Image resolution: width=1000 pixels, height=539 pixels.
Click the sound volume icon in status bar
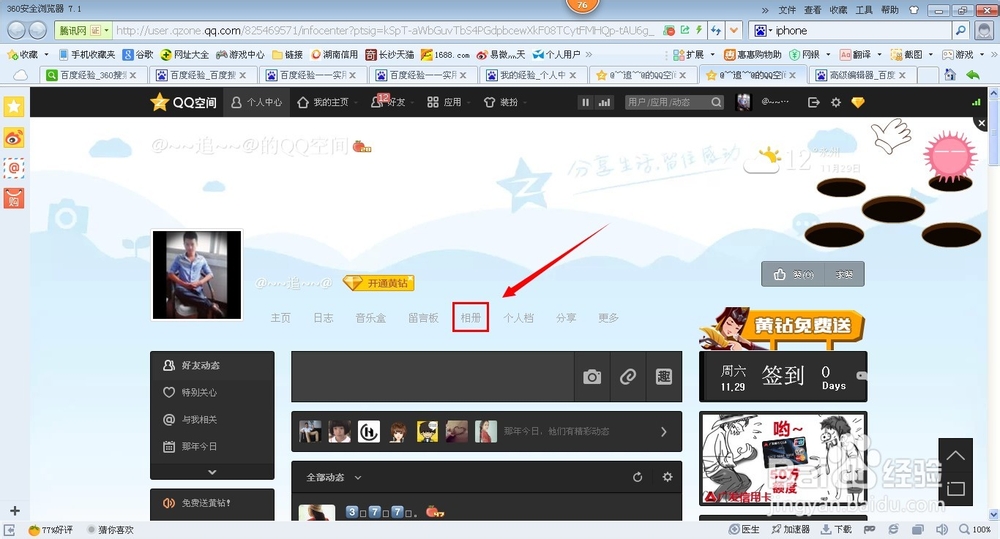coord(941,529)
